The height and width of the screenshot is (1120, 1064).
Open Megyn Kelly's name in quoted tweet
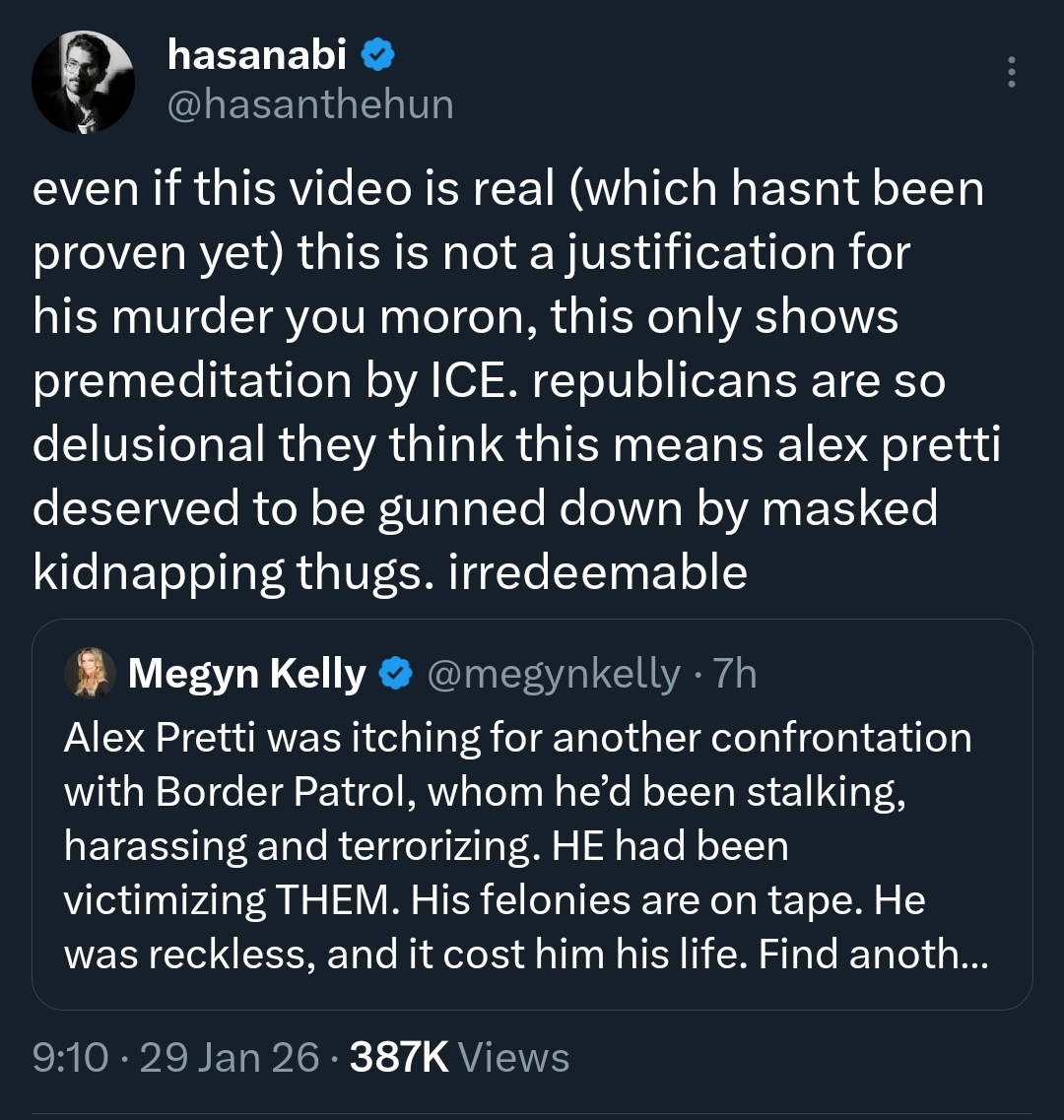246,675
